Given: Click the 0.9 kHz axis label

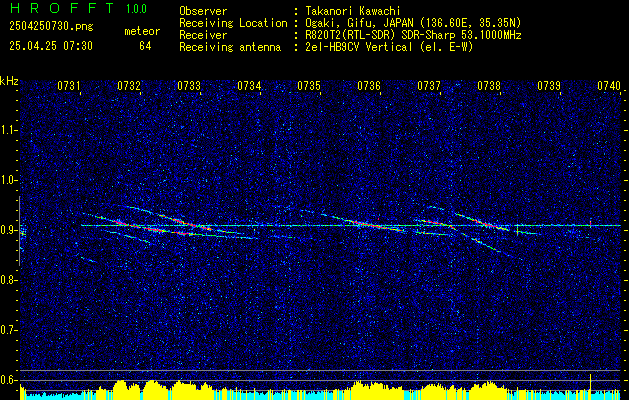Looking at the screenshot, I should [x=9, y=230].
